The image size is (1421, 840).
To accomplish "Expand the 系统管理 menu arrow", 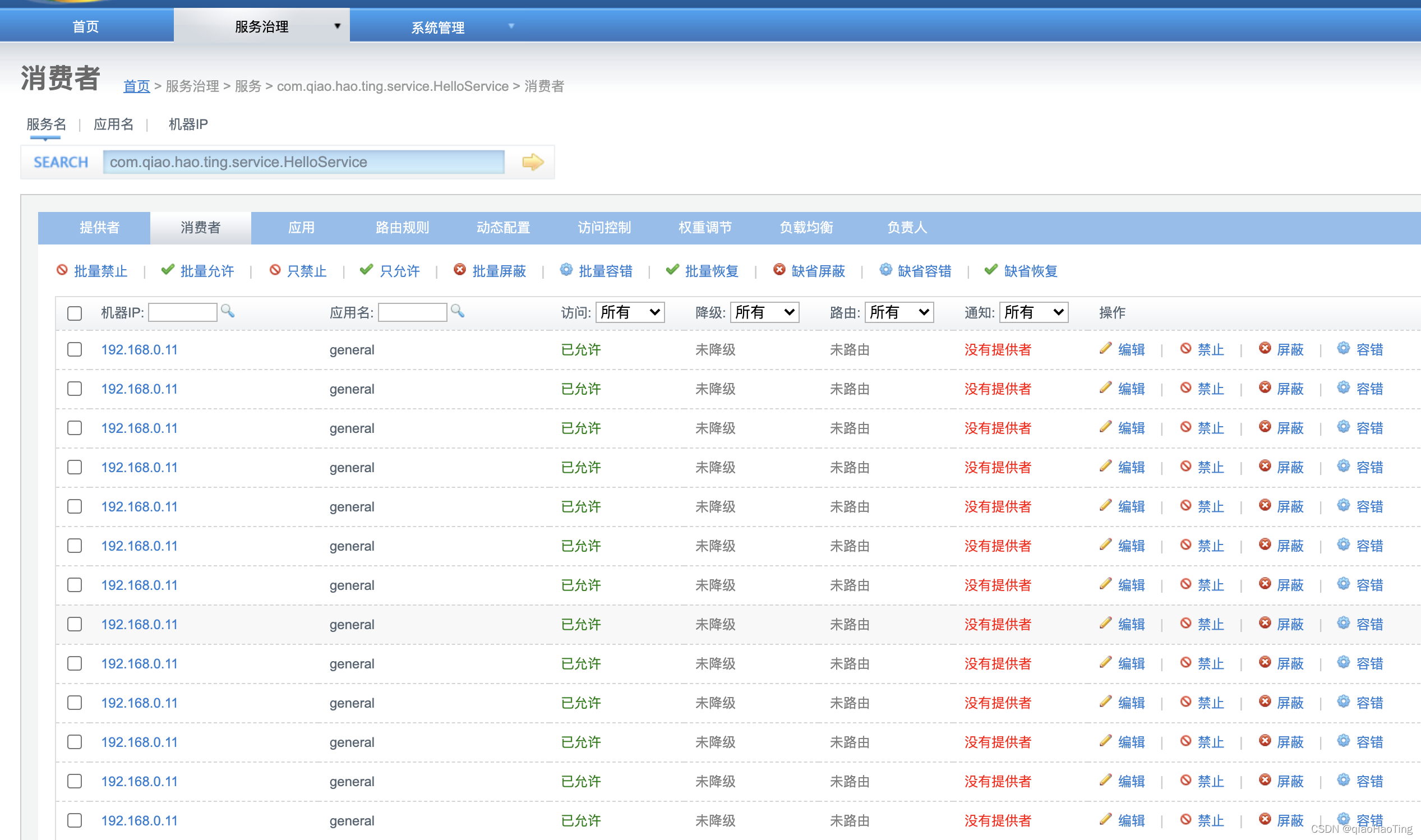I will click(511, 26).
